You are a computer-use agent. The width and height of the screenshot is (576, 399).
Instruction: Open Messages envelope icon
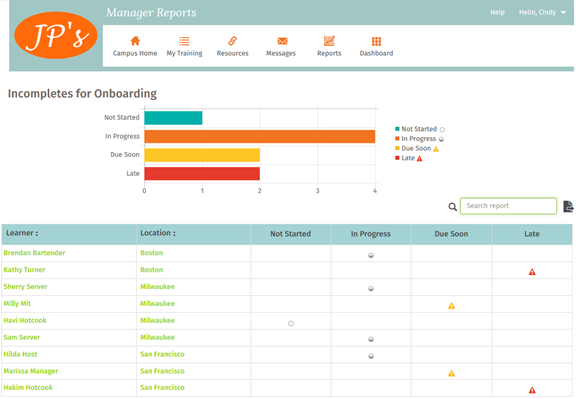(282, 41)
